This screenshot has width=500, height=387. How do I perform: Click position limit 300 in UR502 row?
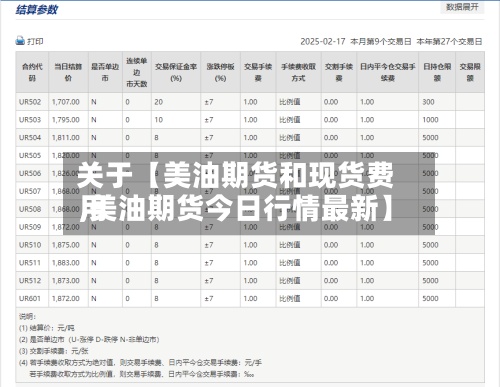[428, 102]
